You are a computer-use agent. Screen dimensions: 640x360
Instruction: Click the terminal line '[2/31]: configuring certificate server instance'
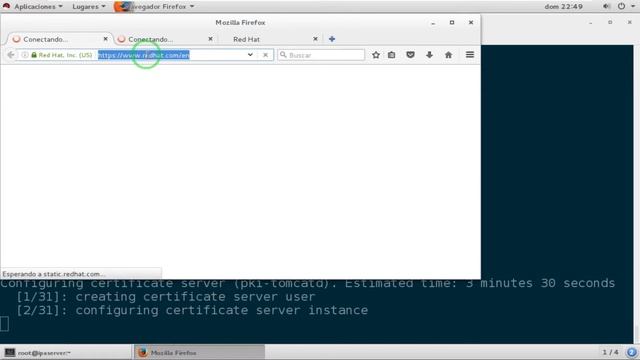pyautogui.click(x=192, y=310)
